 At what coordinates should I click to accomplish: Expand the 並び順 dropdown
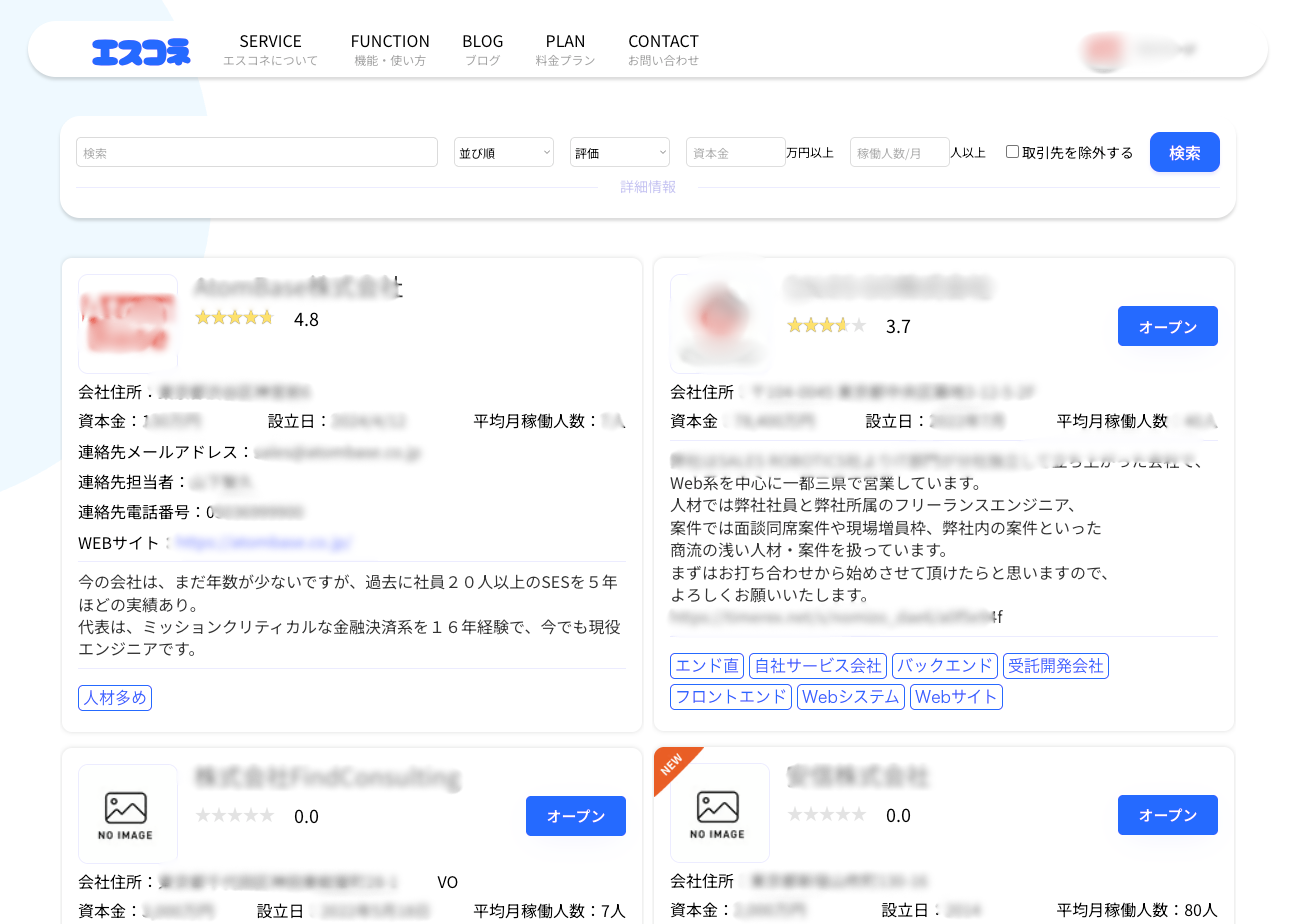pyautogui.click(x=504, y=152)
